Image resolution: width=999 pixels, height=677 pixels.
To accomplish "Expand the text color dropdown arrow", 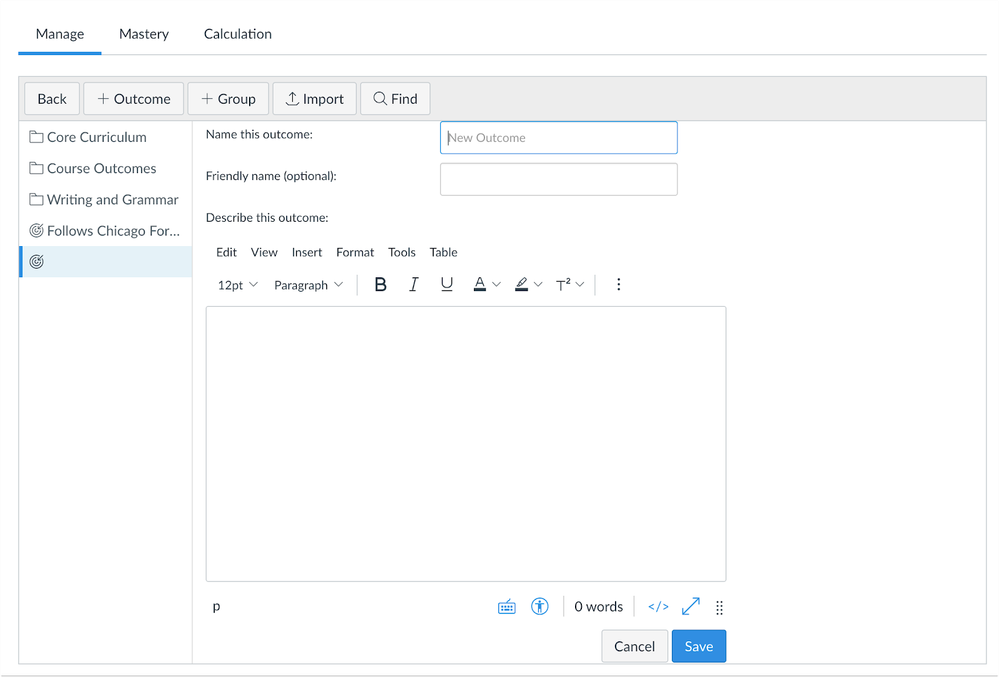I will point(497,285).
